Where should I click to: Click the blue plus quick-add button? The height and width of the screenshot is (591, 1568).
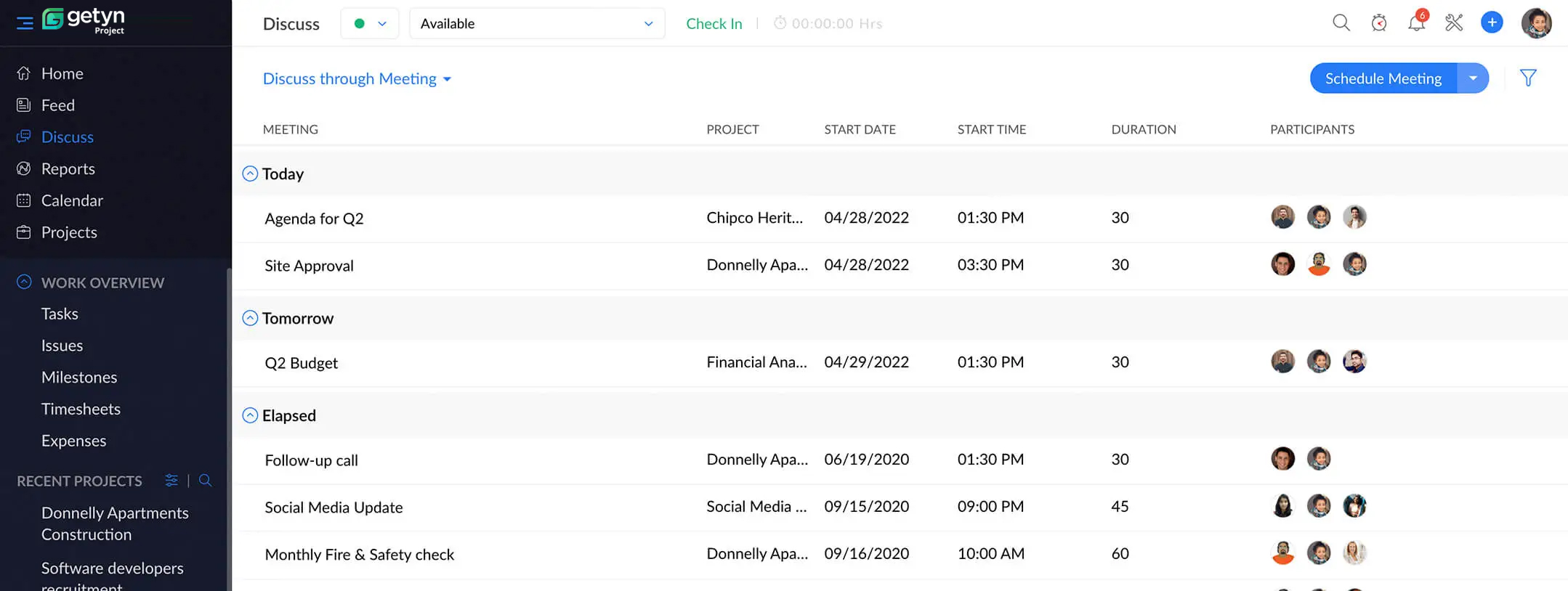click(1492, 23)
